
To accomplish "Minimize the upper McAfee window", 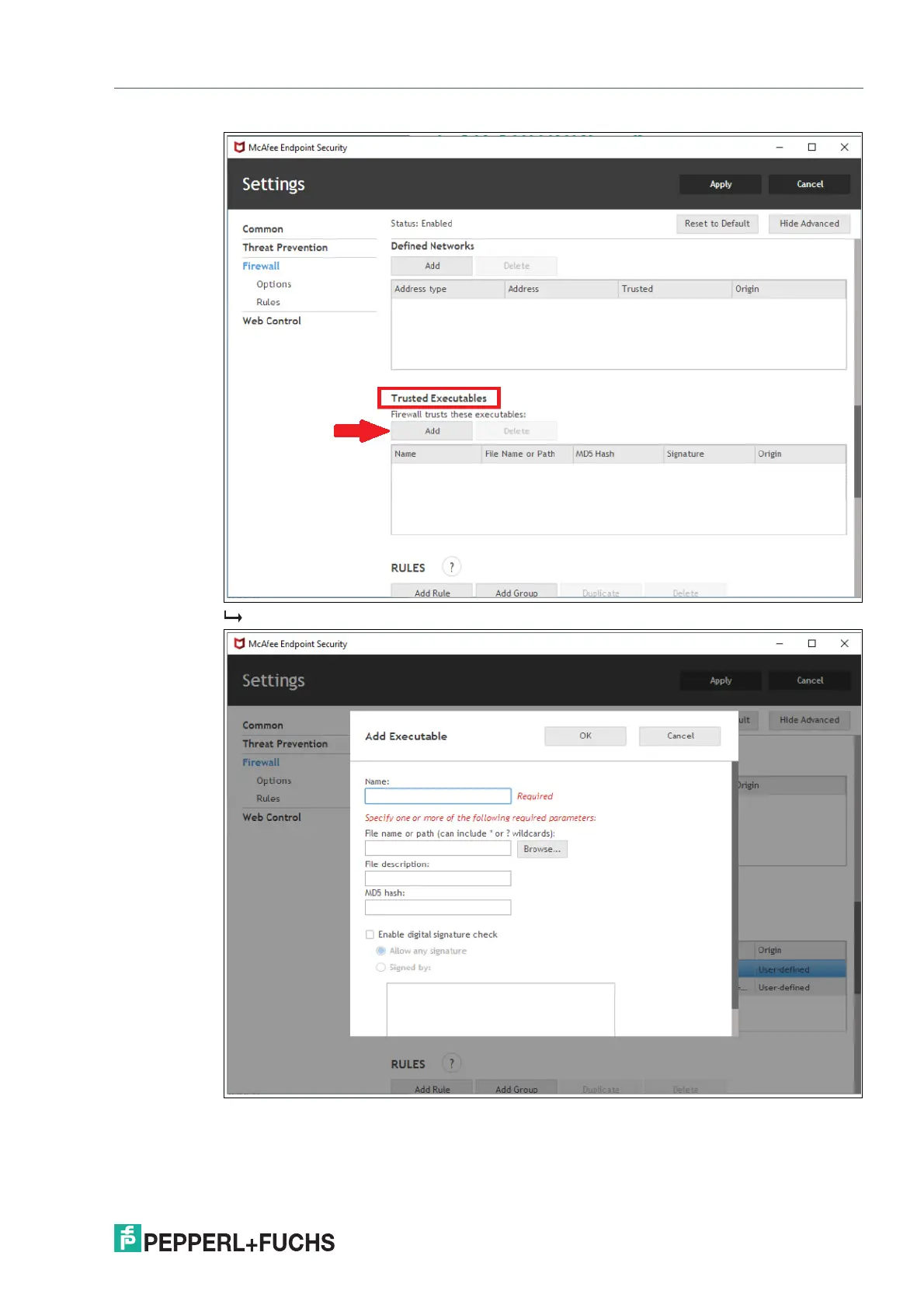I will pos(780,147).
